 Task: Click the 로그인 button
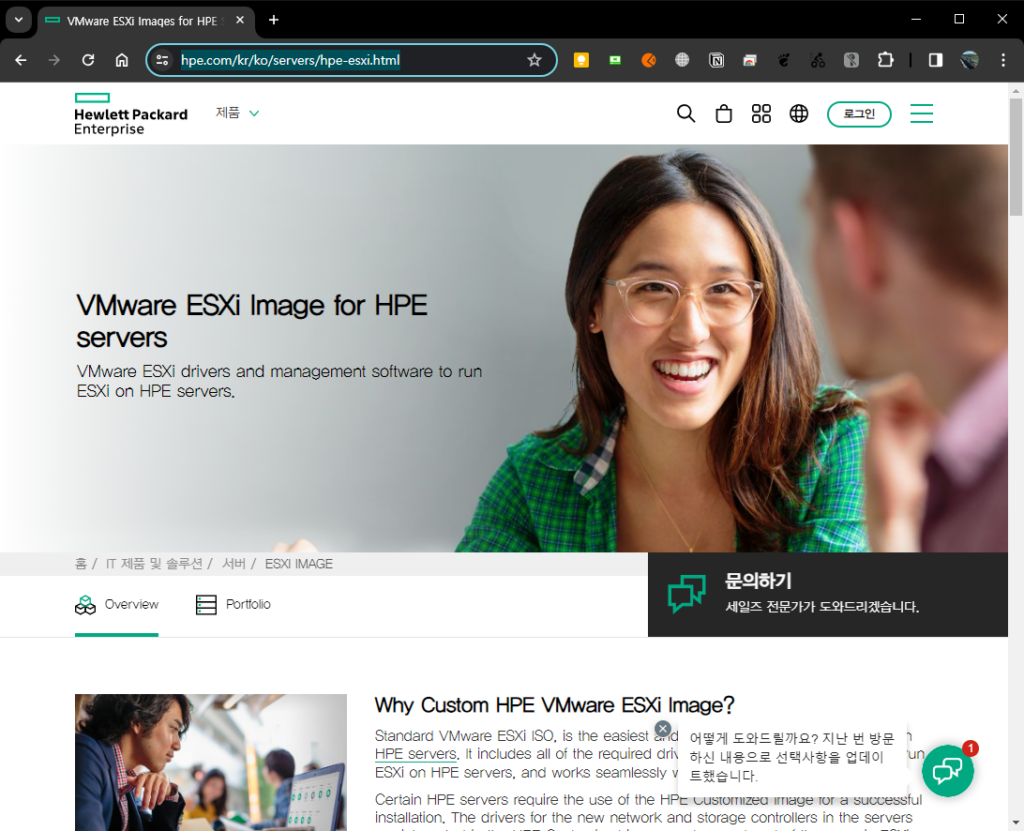coord(859,114)
